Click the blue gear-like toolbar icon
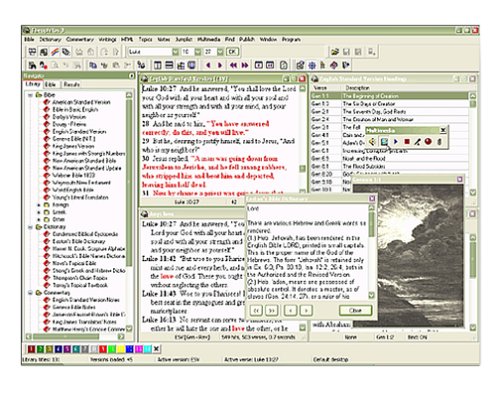 tap(312, 65)
